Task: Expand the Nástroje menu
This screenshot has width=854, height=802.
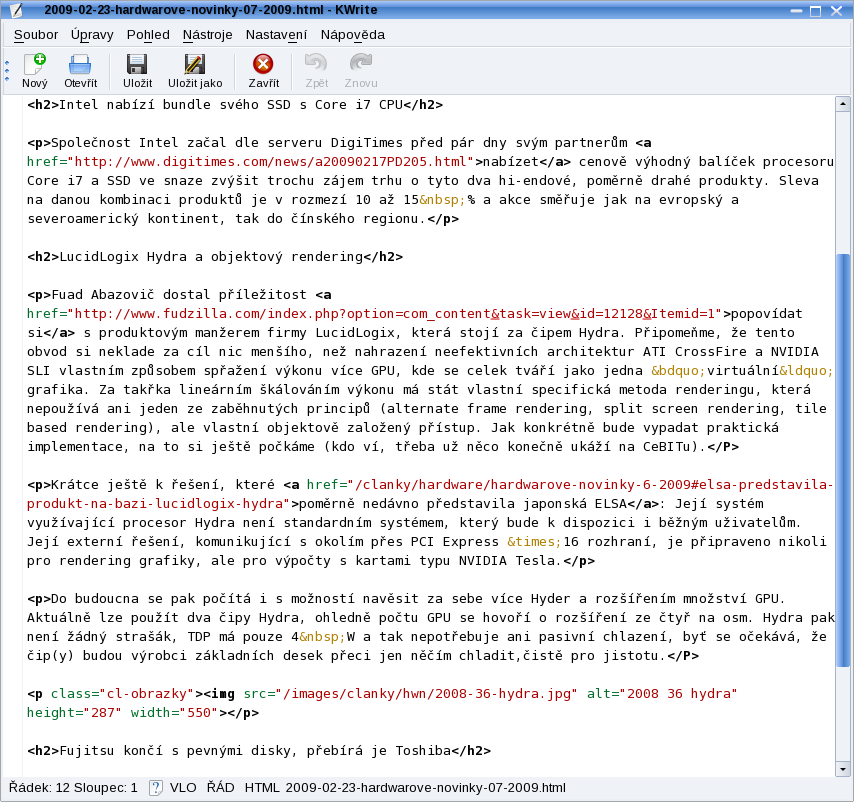Action: point(208,35)
